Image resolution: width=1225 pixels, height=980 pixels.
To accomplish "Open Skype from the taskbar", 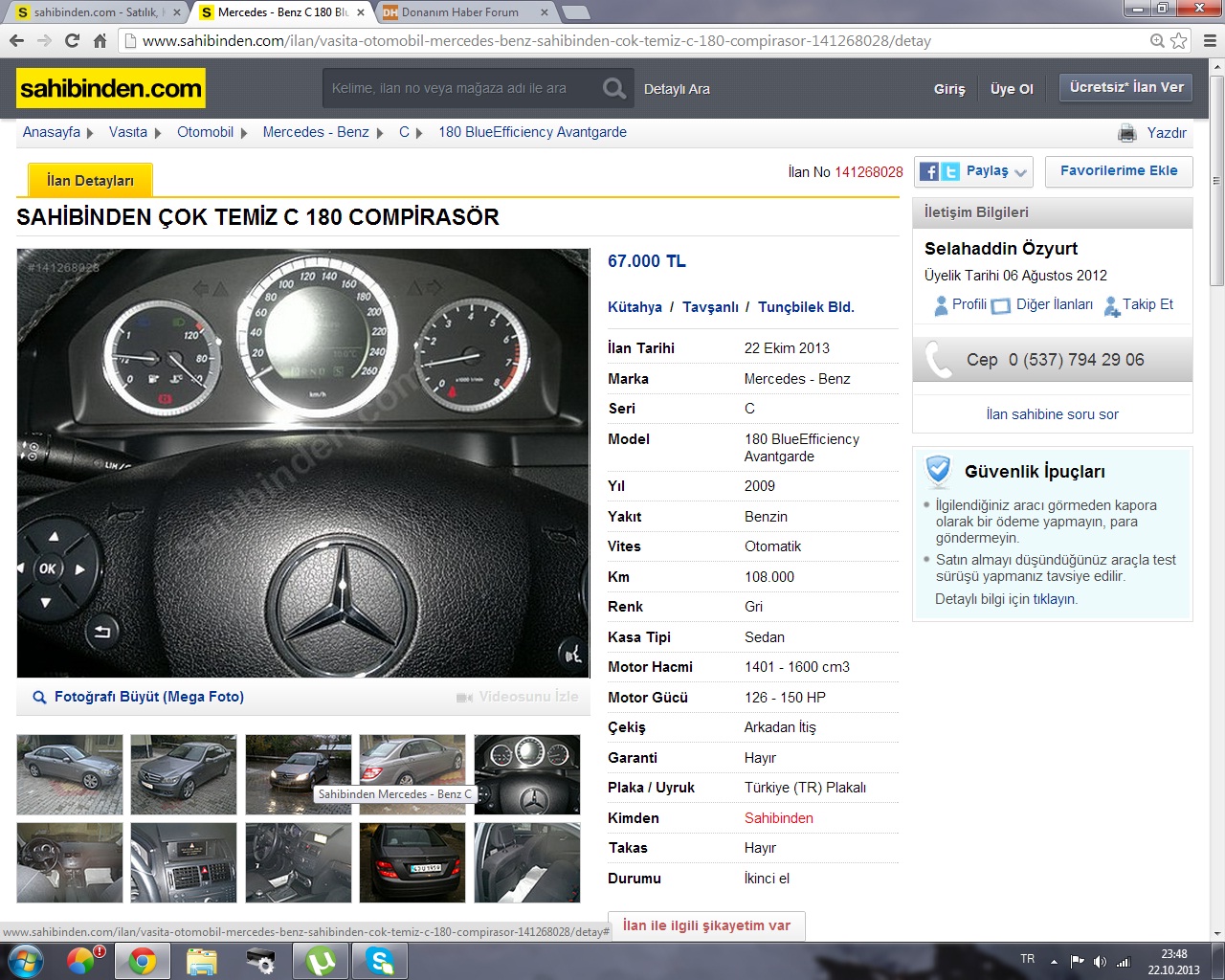I will 380,961.
